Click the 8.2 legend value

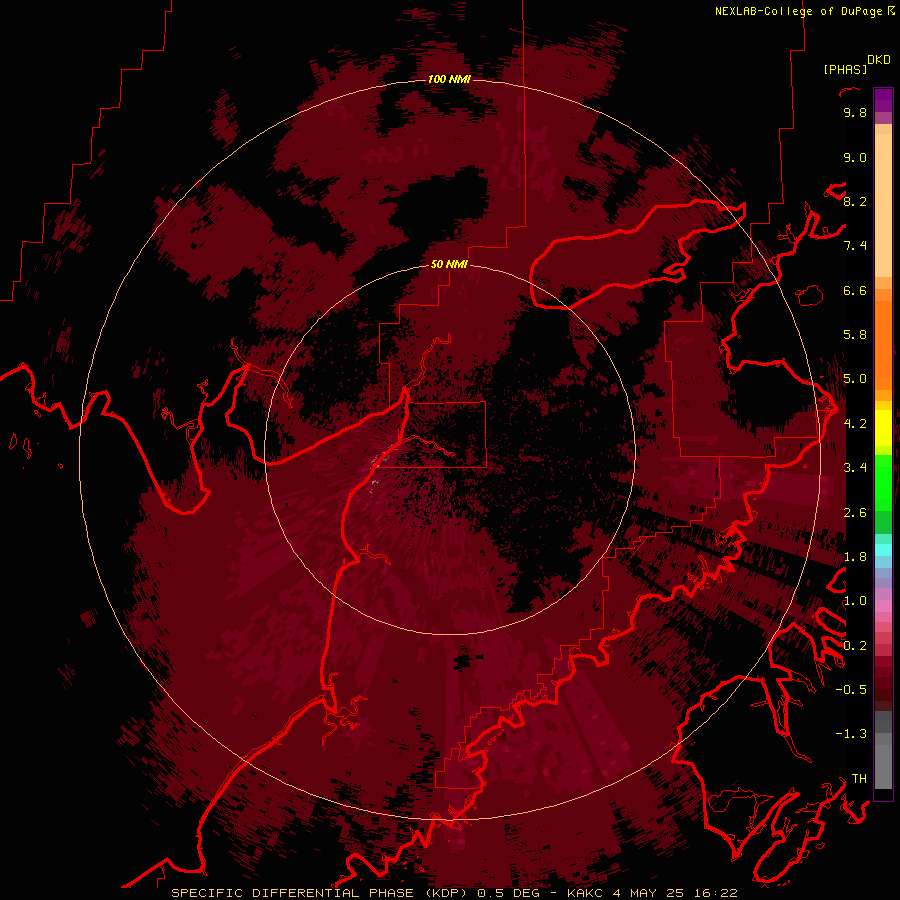coord(855,201)
